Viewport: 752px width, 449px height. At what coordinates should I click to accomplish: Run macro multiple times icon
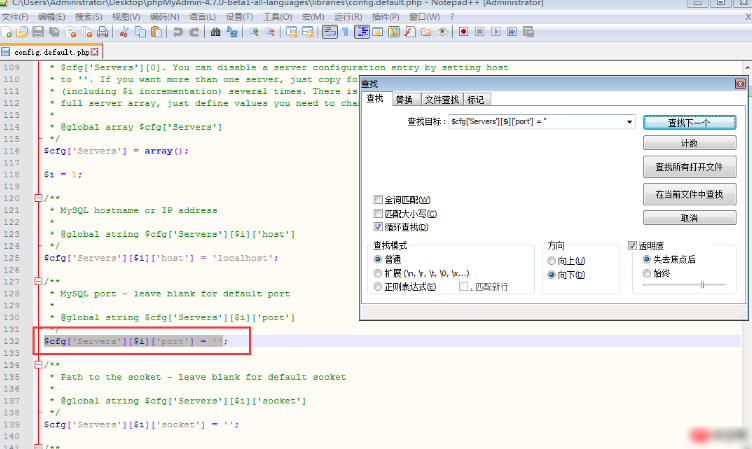[x=512, y=32]
